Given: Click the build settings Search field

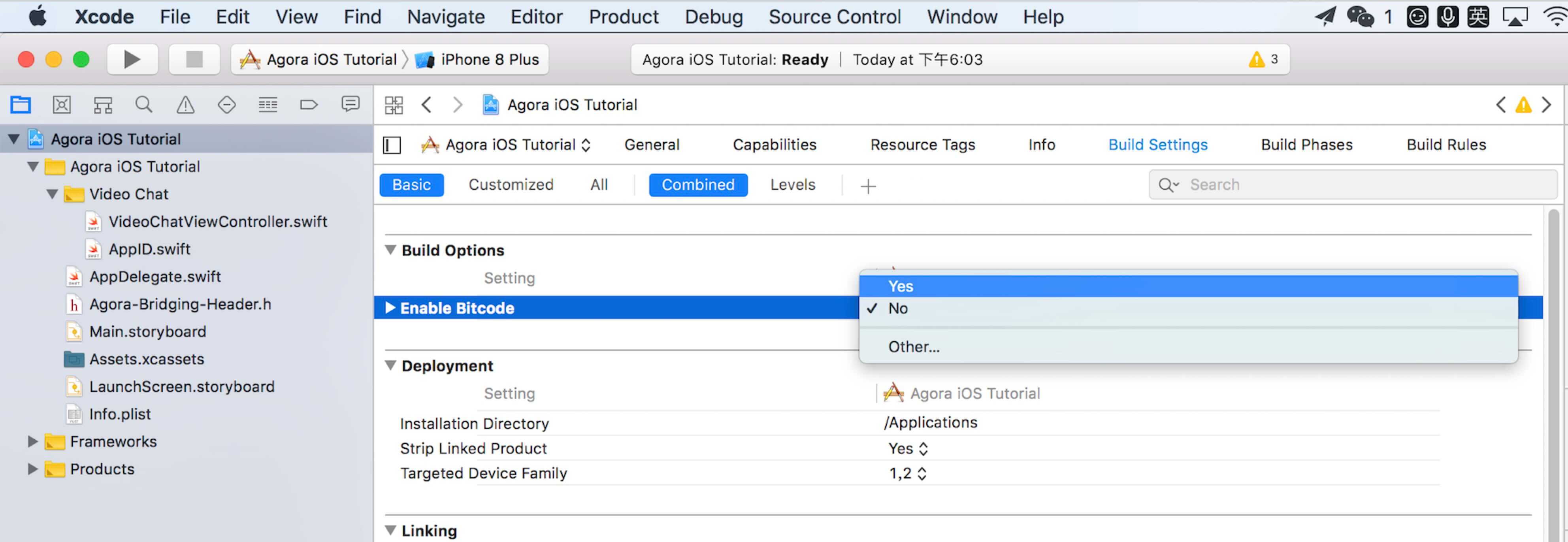Looking at the screenshot, I should (x=1353, y=185).
